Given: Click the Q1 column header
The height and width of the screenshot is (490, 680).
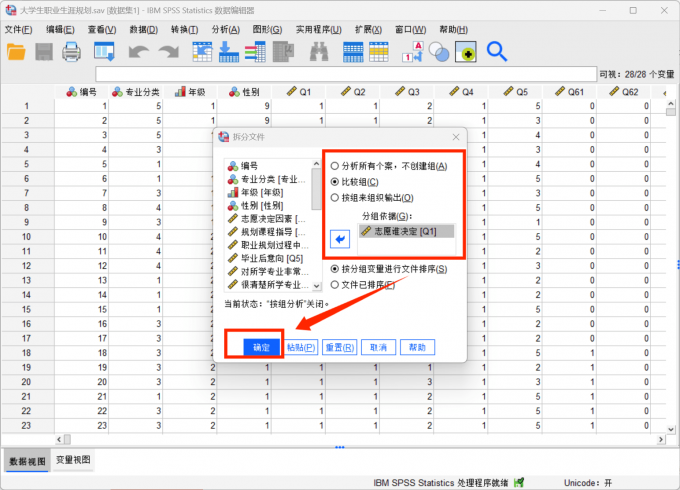Looking at the screenshot, I should pyautogui.click(x=299, y=92).
